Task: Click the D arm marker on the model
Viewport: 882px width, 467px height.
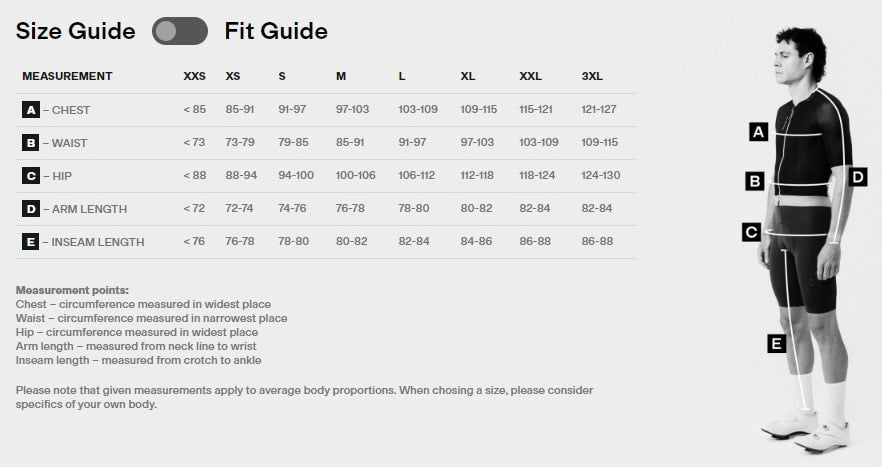Action: pyautogui.click(x=857, y=177)
